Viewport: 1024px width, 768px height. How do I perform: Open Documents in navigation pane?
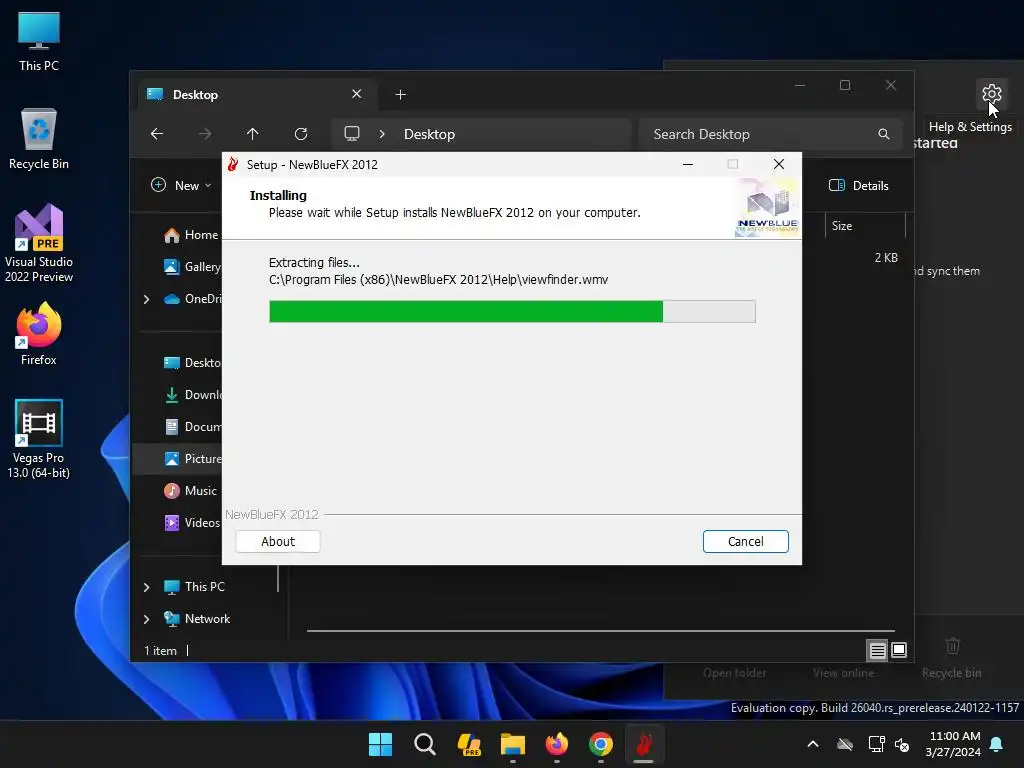click(193, 427)
